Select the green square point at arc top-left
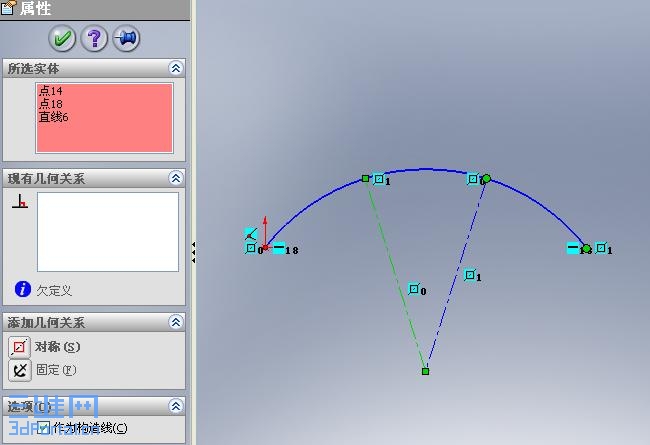The image size is (650, 445). (x=365, y=179)
